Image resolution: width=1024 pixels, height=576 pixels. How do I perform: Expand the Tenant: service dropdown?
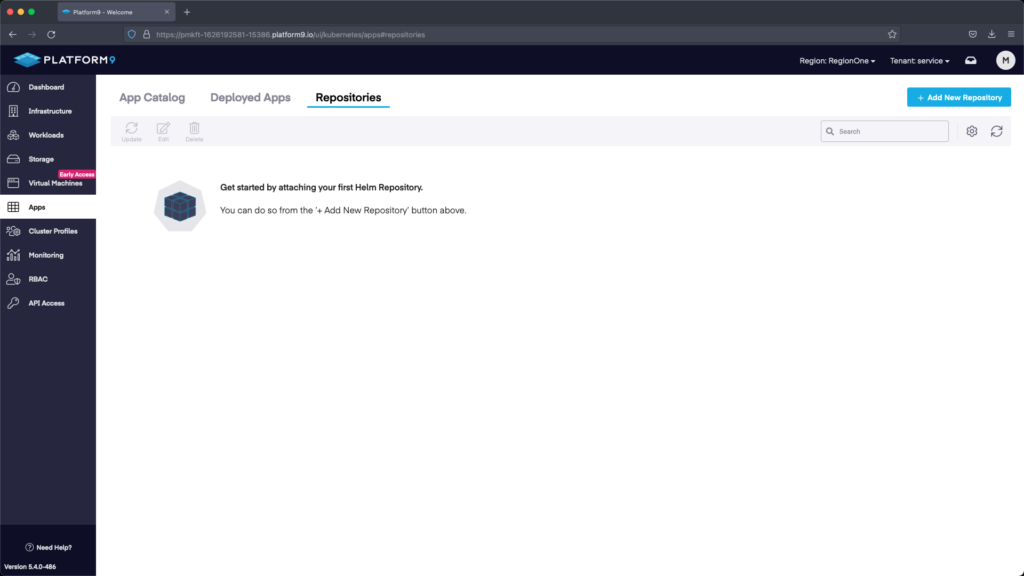[x=920, y=61]
